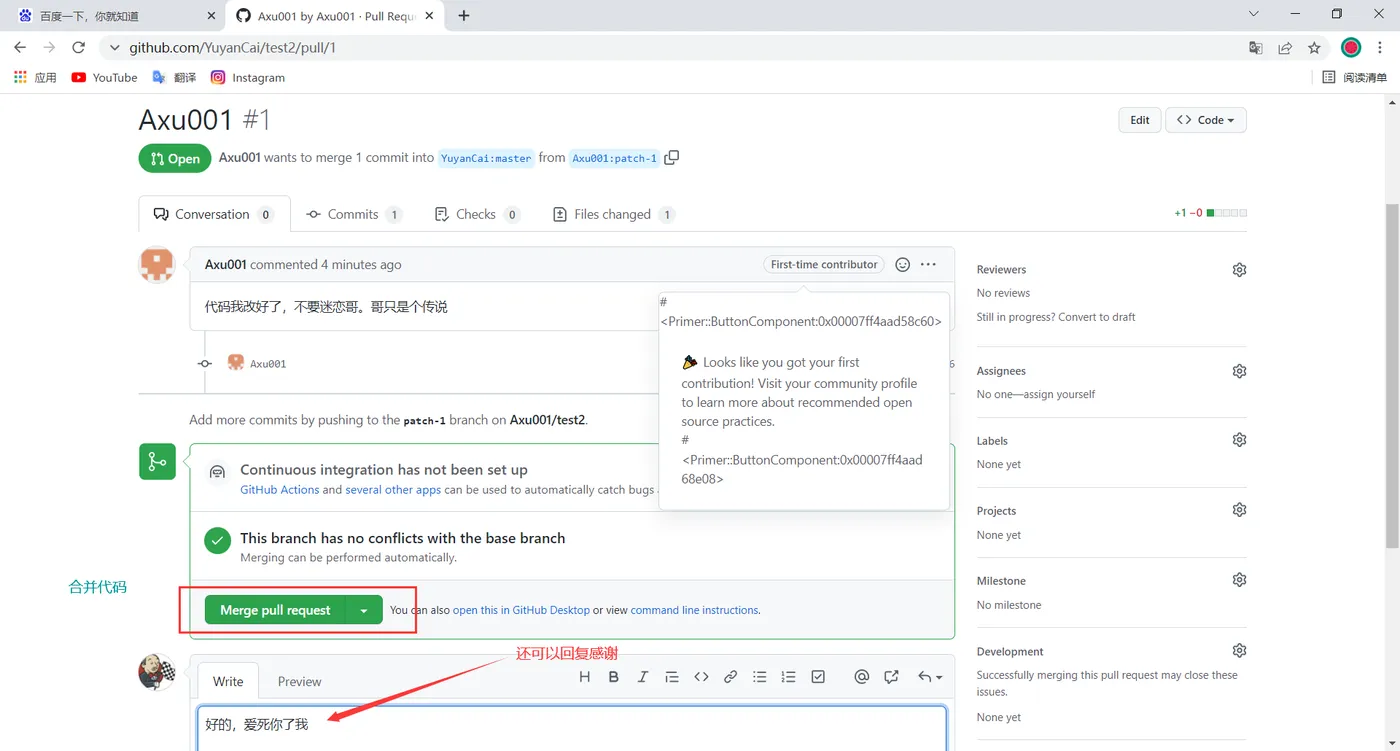Click the 4 minutes ago timestamp
Screen dimensions: 1400x751
click(361, 265)
